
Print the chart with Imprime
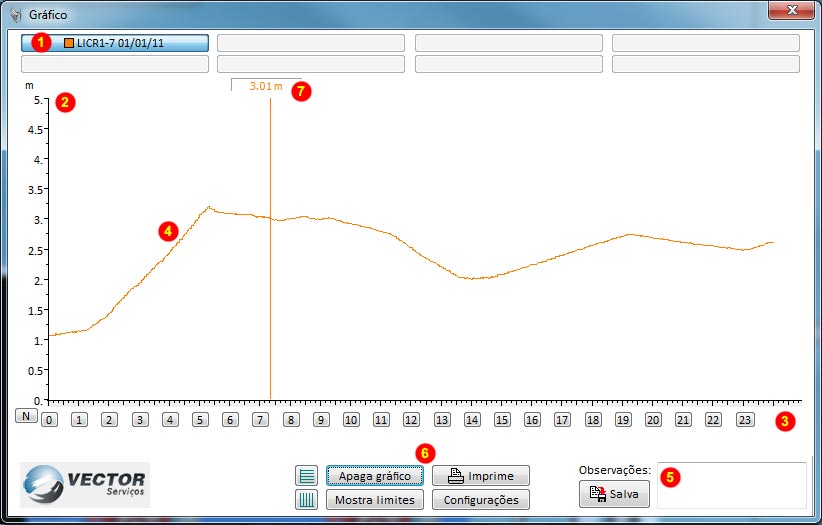tap(481, 476)
